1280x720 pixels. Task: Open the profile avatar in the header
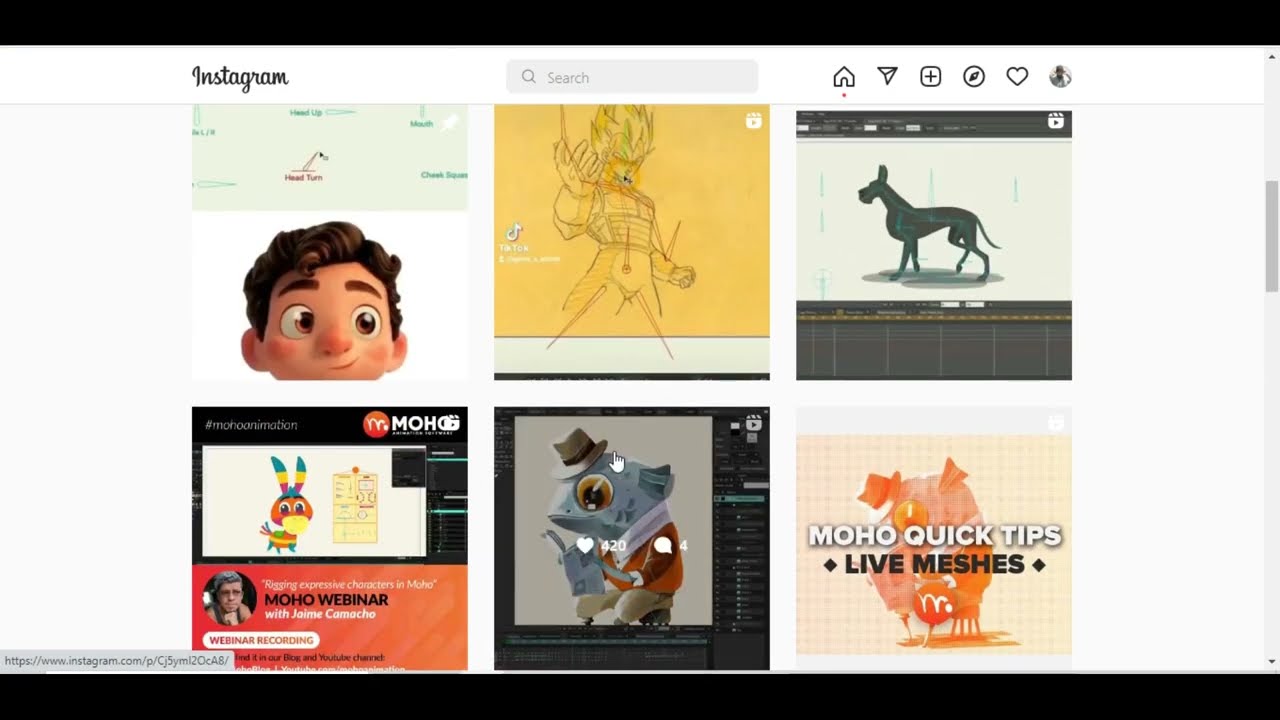pos(1060,77)
